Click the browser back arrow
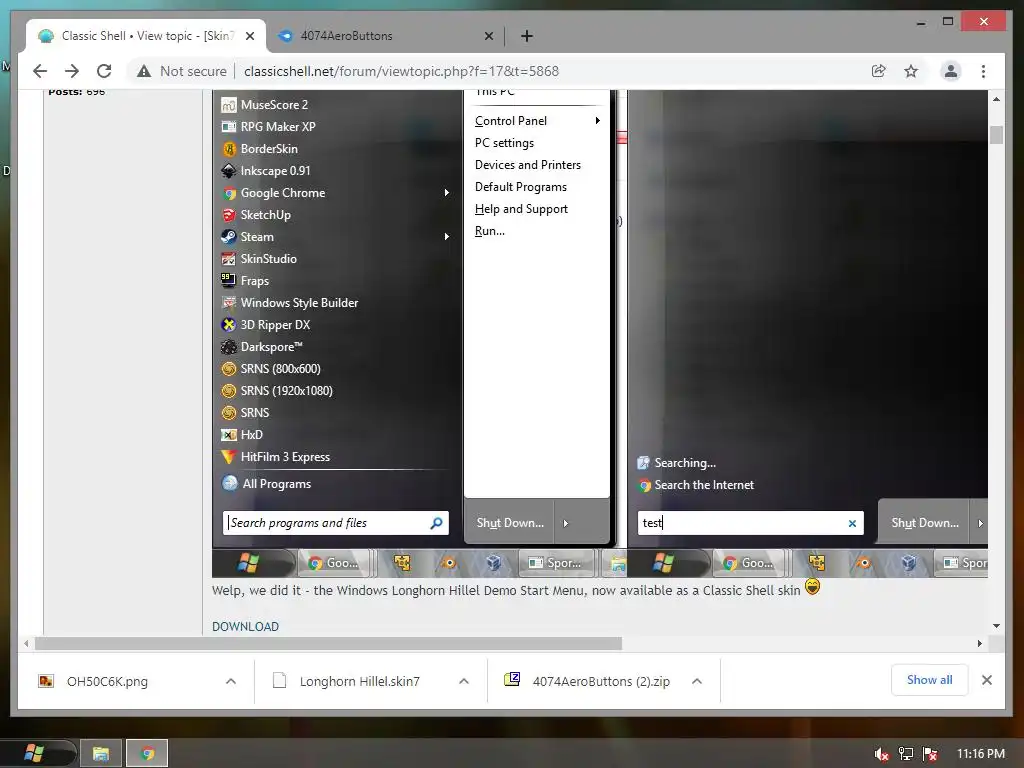Image resolution: width=1024 pixels, height=768 pixels. click(x=40, y=71)
